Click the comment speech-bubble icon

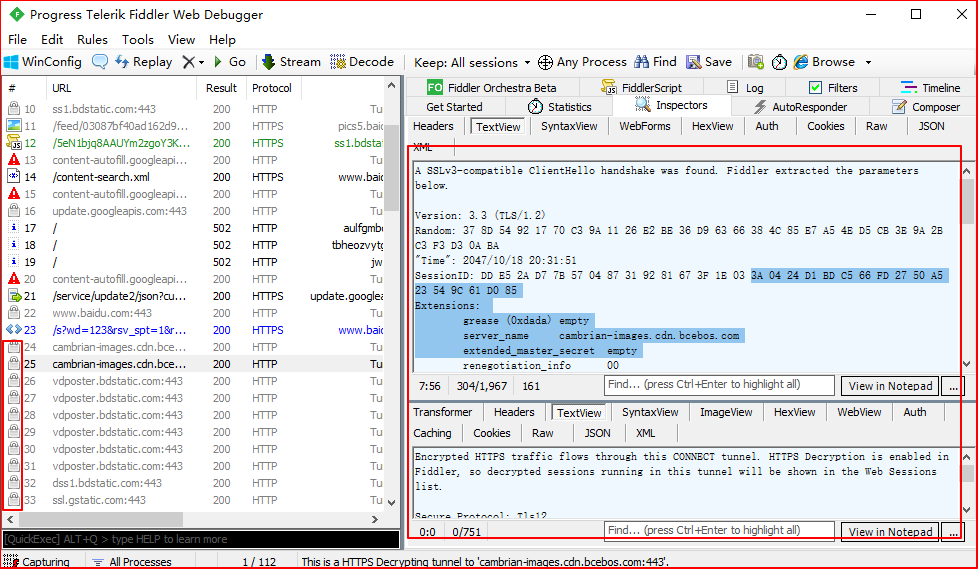pos(99,62)
